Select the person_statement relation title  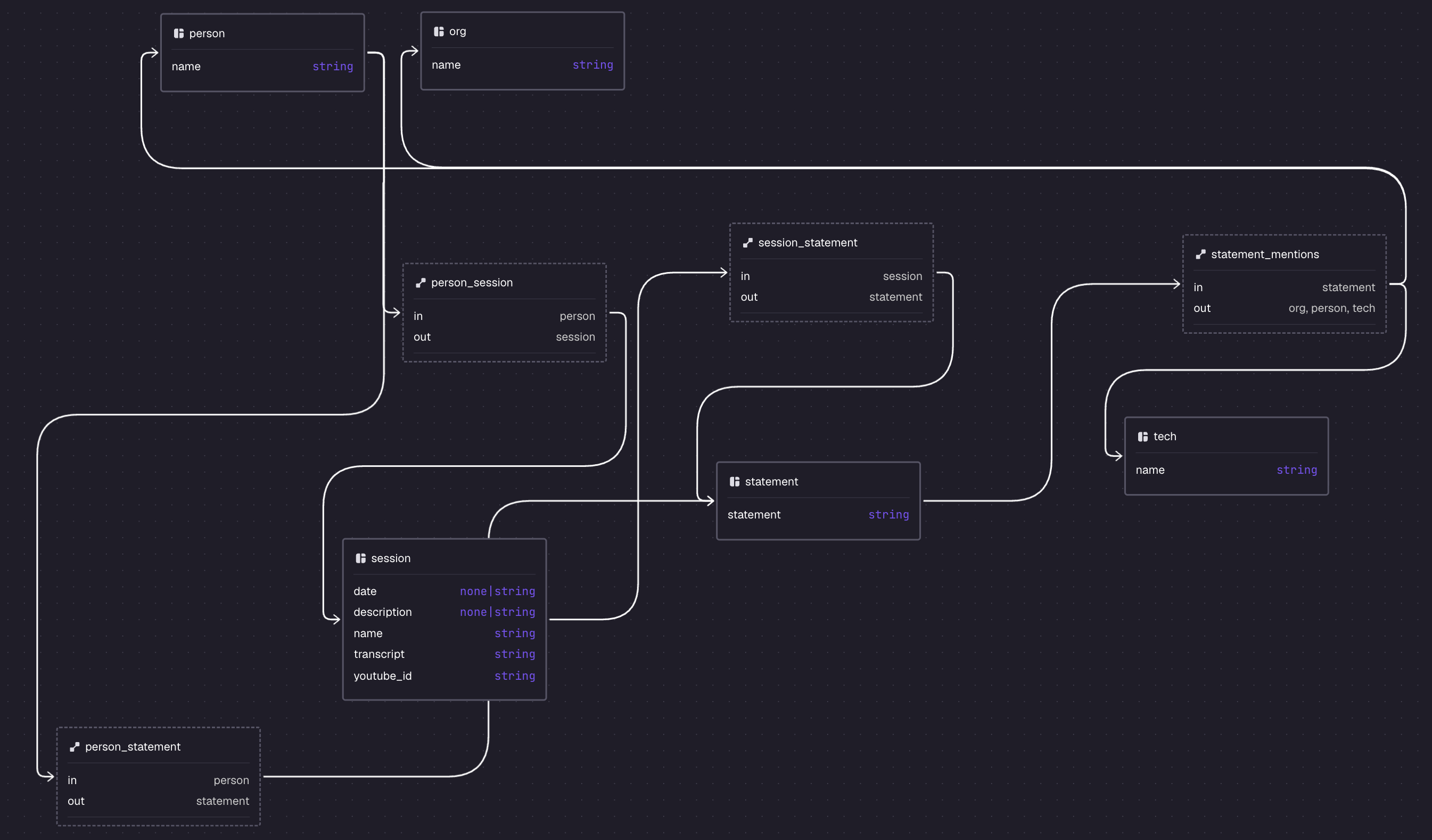click(133, 747)
